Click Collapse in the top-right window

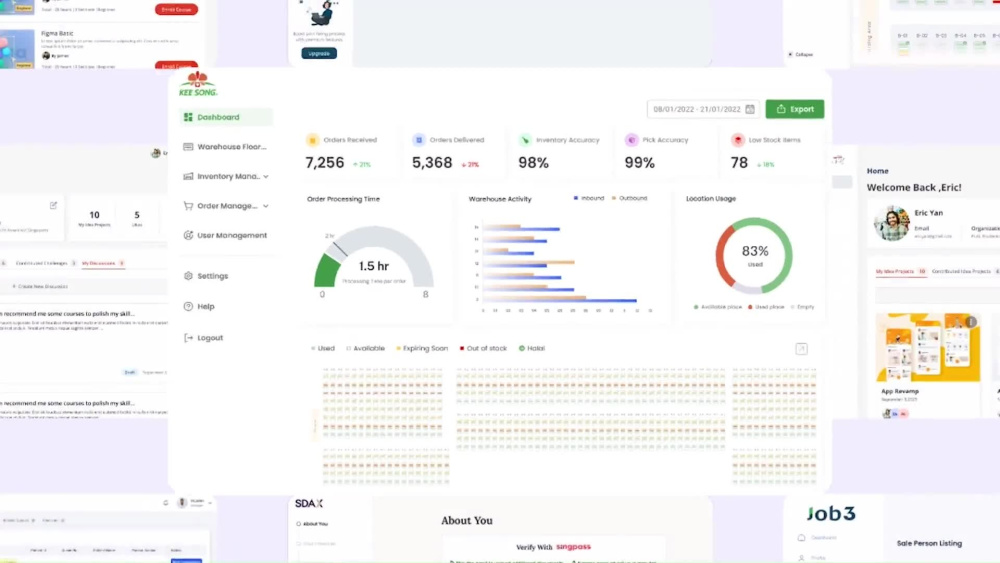pos(800,55)
